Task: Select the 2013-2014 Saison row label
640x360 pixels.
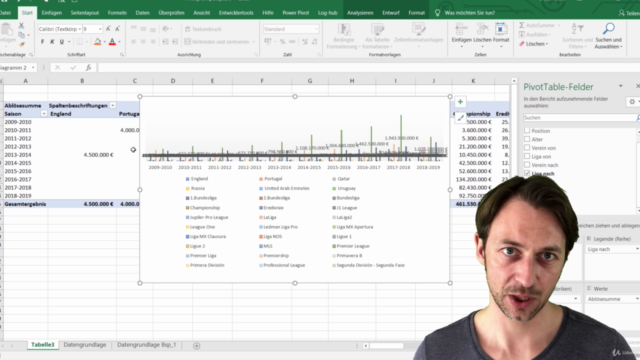Action: (x=18, y=155)
